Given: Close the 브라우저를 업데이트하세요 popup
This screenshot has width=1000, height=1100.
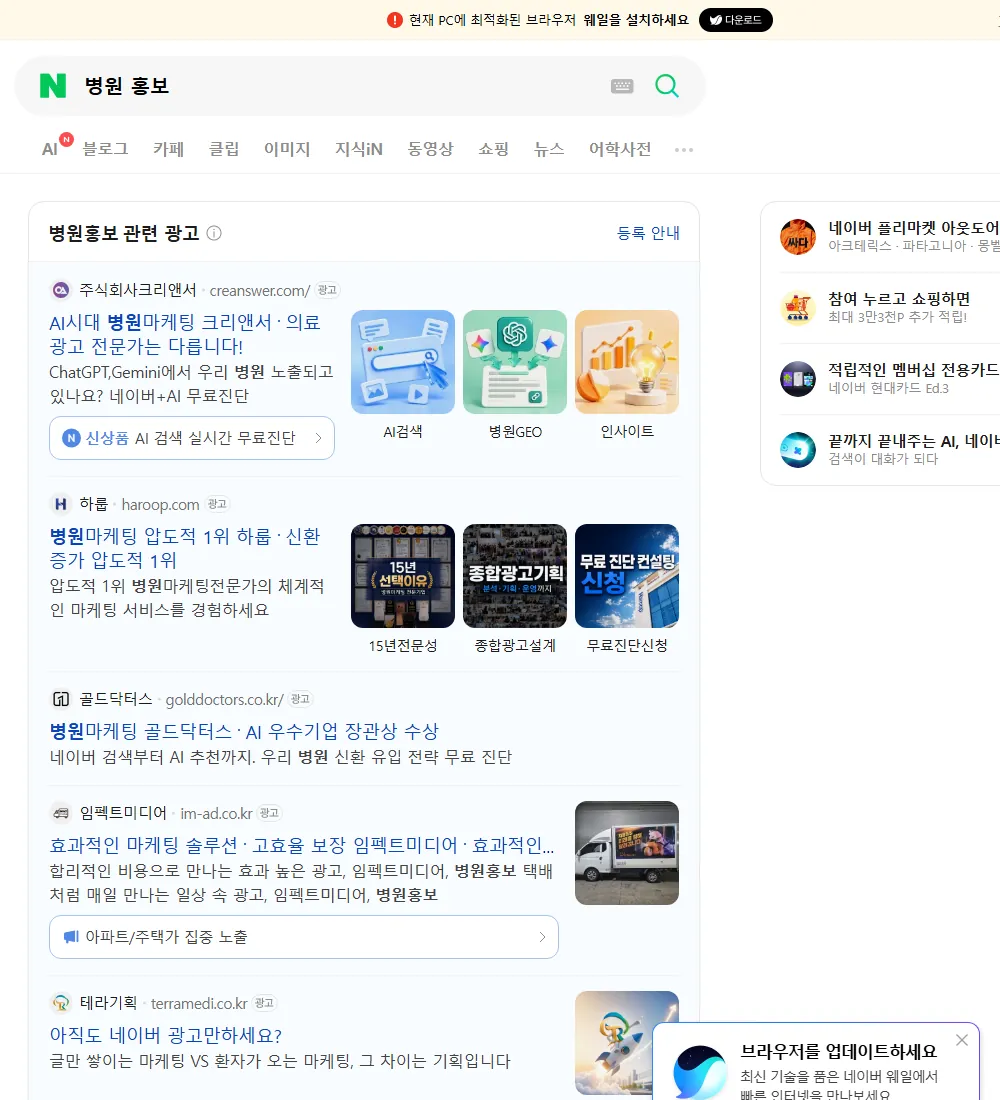Looking at the screenshot, I should click(x=962, y=1040).
